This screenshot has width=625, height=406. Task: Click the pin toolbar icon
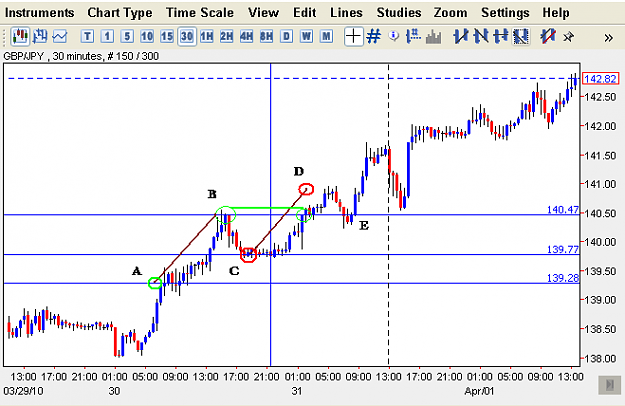[568, 37]
